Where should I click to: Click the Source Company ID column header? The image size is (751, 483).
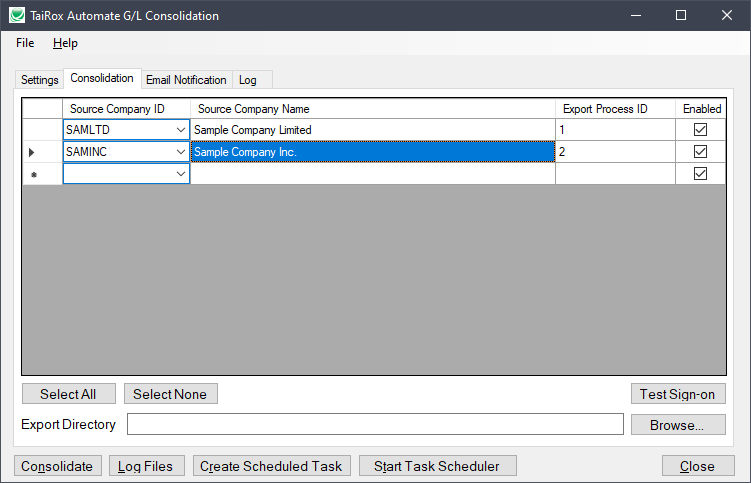click(x=126, y=109)
